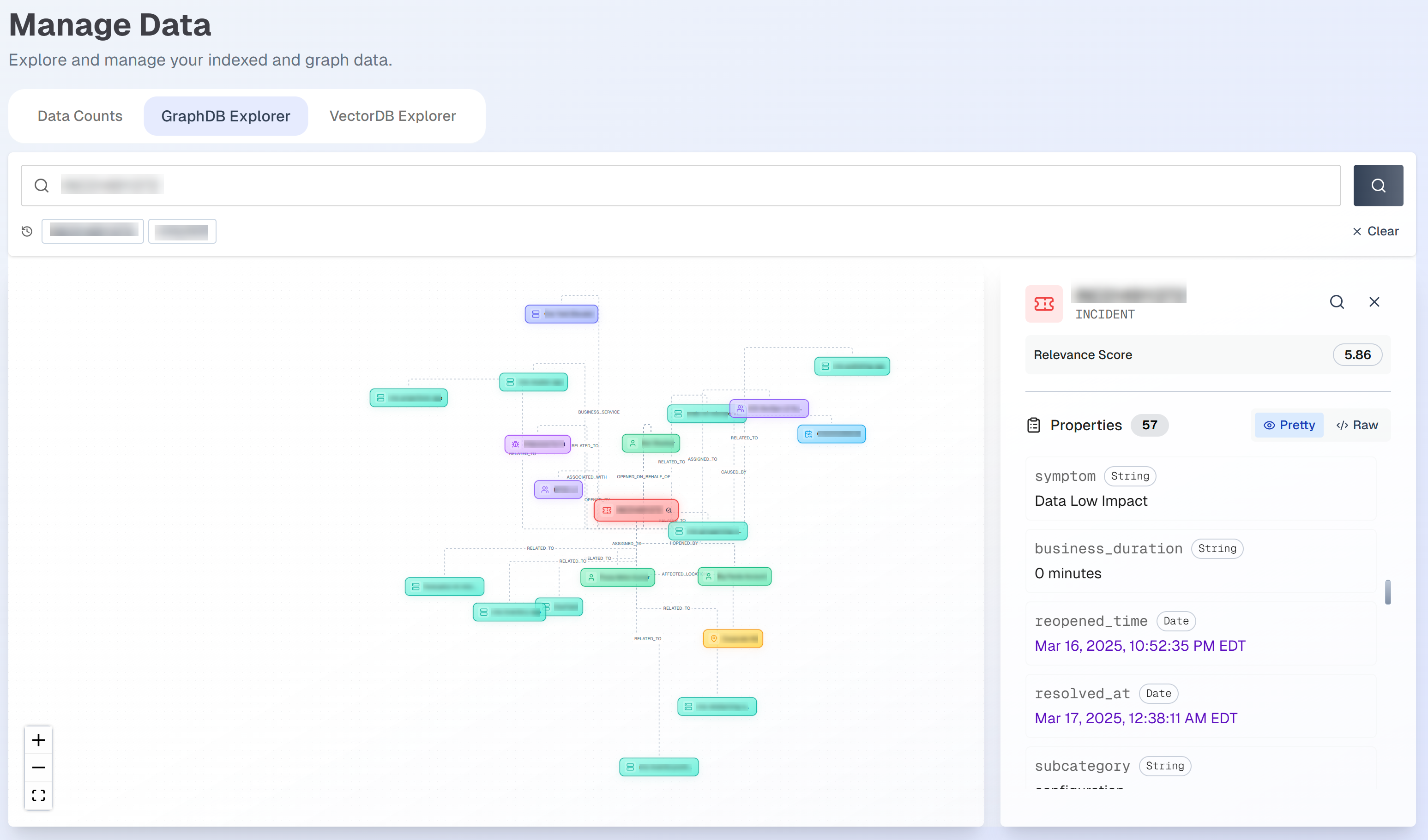The width and height of the screenshot is (1428, 840).
Task: Run the search with the blue magnifier button
Action: click(1378, 185)
